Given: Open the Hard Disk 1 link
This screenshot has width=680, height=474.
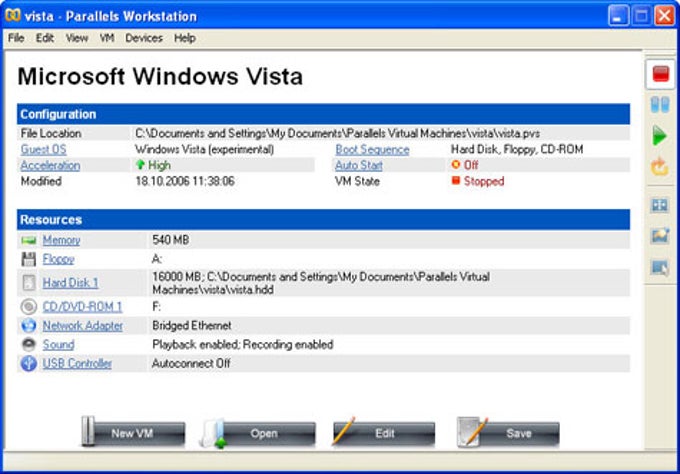Looking at the screenshot, I should click(70, 283).
